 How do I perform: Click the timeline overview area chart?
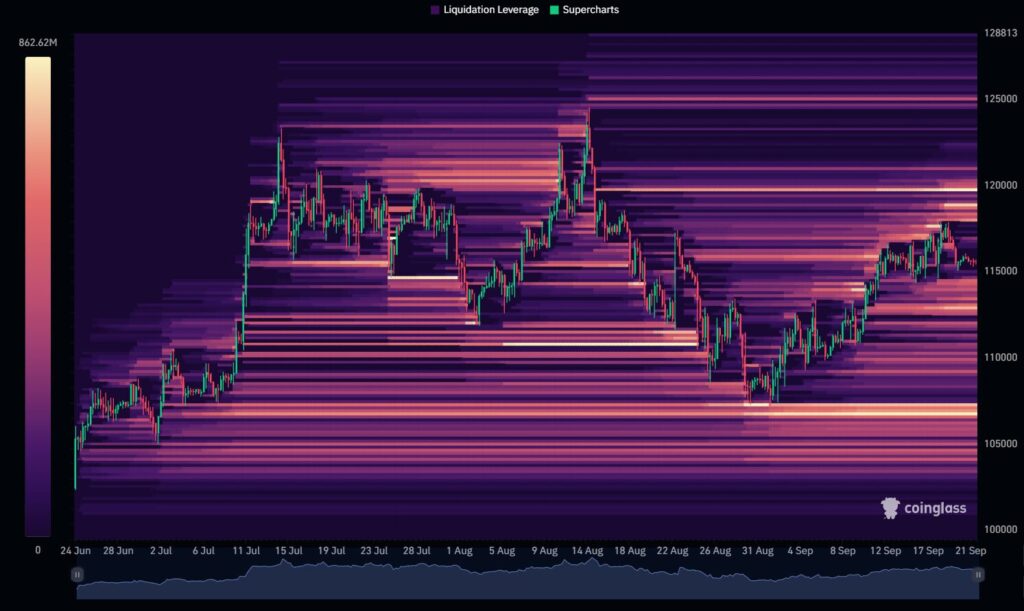pos(527,580)
